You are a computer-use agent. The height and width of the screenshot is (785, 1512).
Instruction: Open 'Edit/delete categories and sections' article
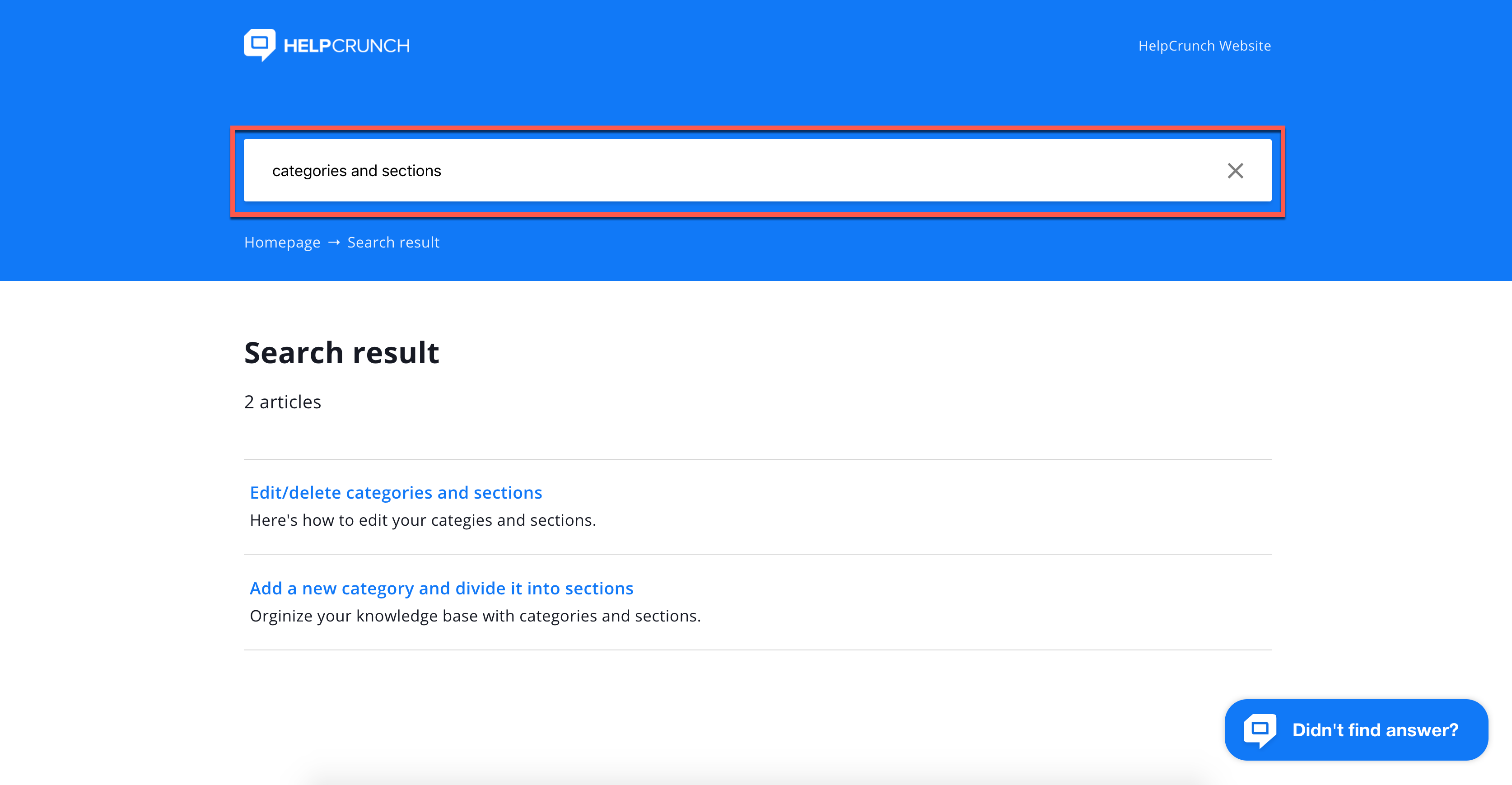click(x=396, y=493)
